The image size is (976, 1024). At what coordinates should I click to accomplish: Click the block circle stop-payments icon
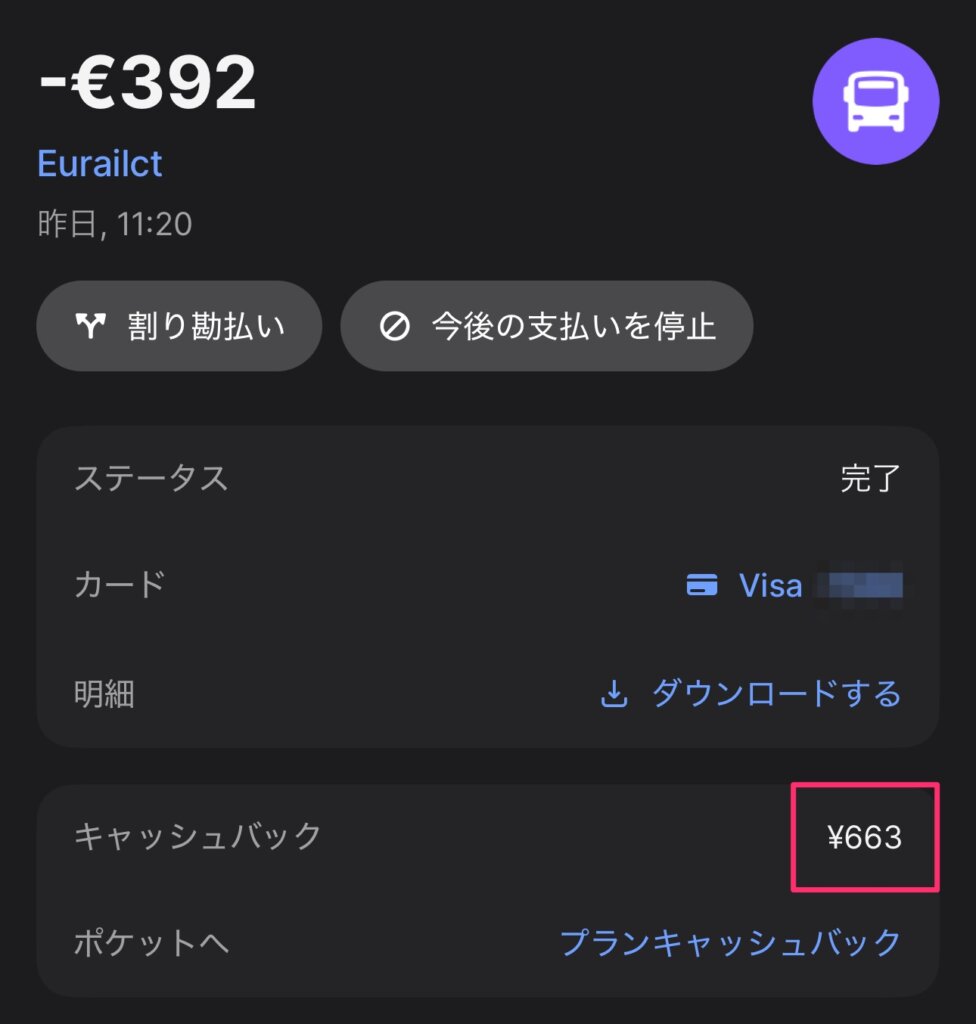[x=395, y=326]
